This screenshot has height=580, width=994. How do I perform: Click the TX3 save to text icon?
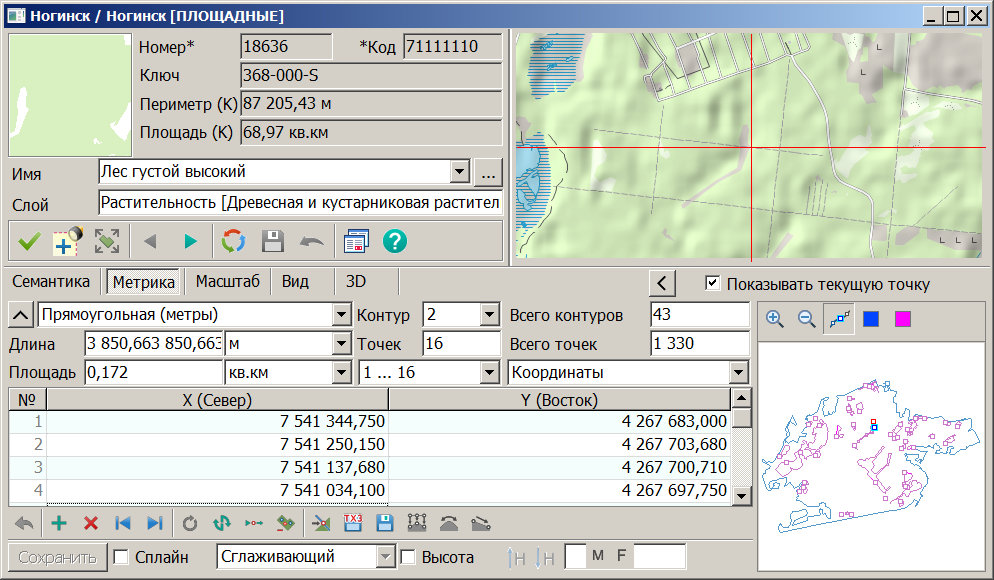[352, 523]
